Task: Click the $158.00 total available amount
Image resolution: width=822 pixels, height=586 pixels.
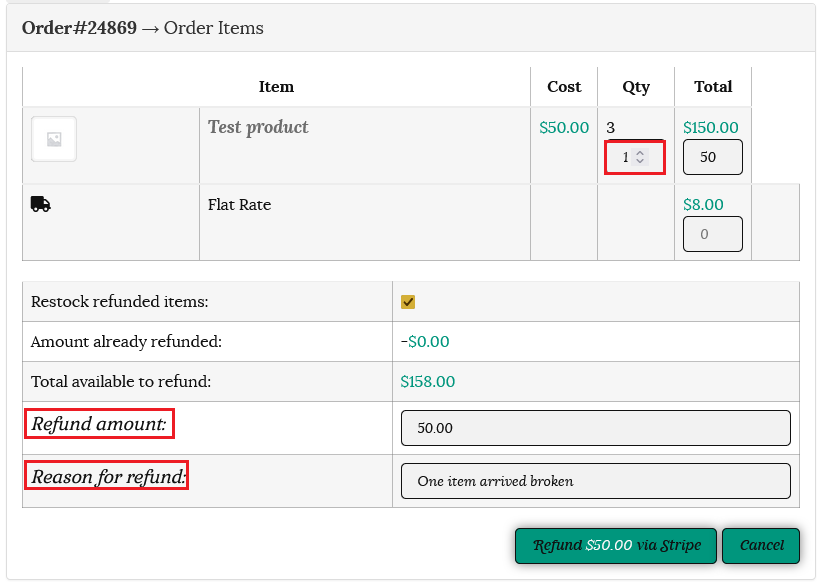Action: [427, 382]
